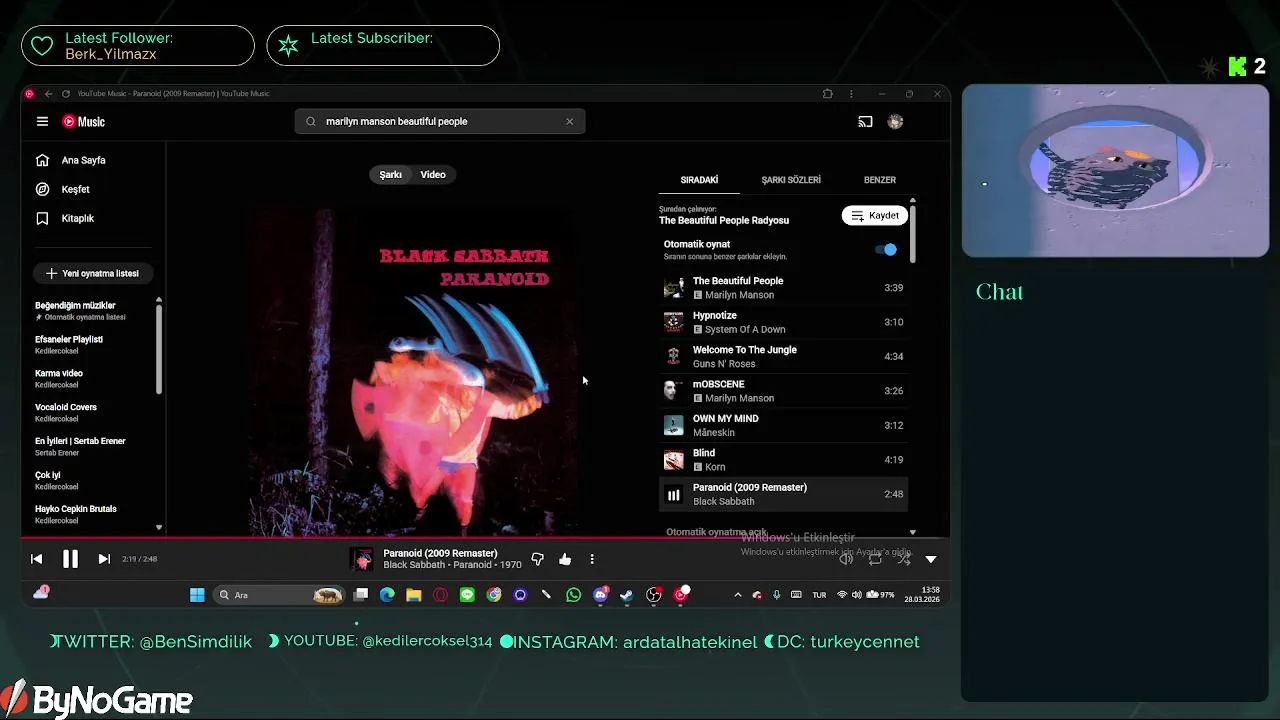Click the search magnifier icon

pos(310,122)
